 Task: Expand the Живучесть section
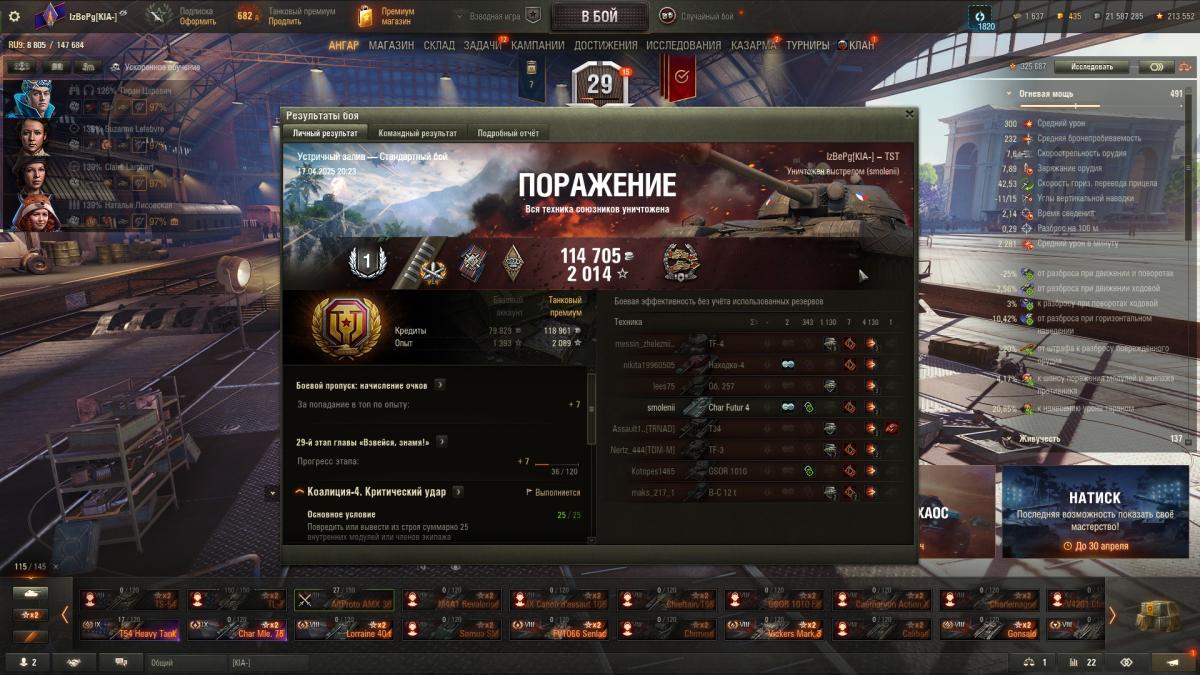tap(1009, 438)
